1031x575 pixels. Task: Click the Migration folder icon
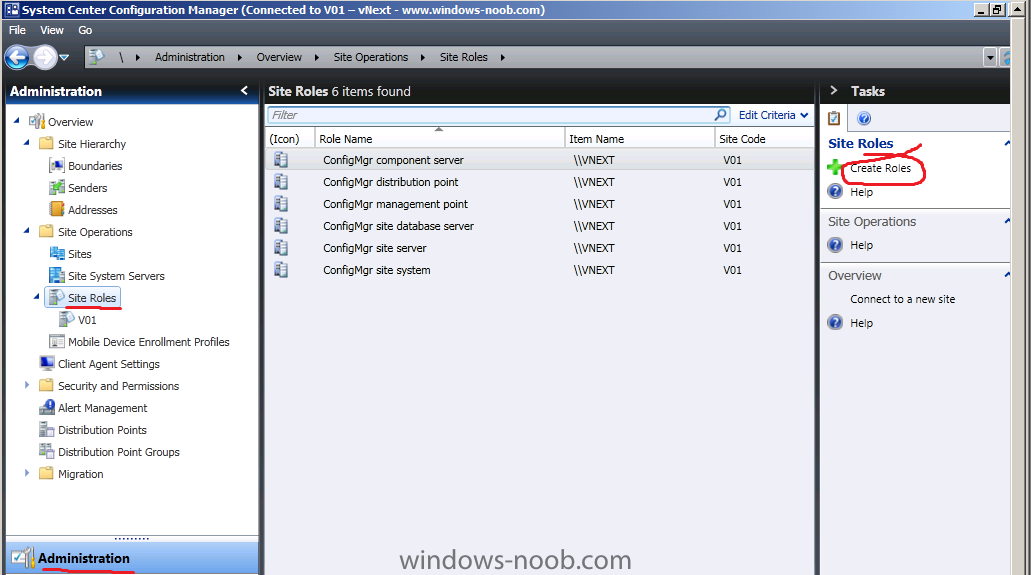tap(46, 474)
